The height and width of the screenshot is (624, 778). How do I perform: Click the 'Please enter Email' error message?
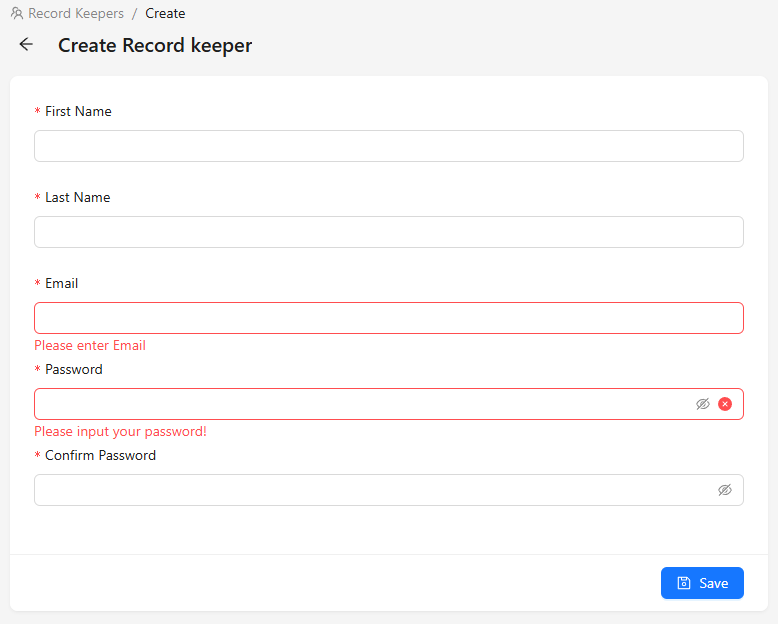click(90, 345)
